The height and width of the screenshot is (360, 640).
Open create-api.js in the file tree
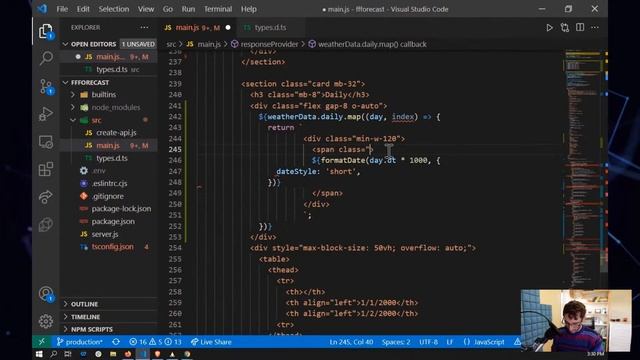click(116, 133)
